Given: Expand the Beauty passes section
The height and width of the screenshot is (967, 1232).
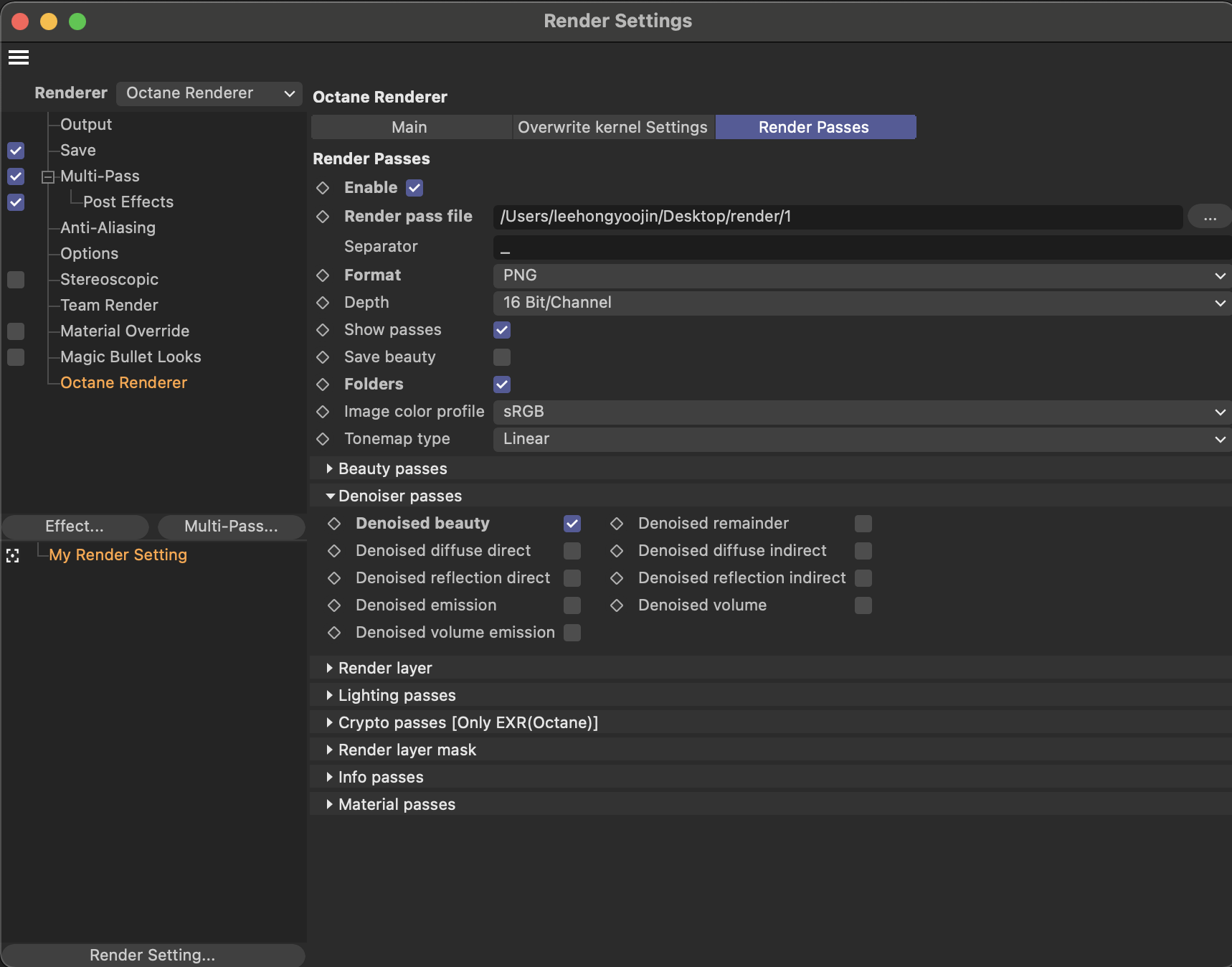Looking at the screenshot, I should [330, 468].
